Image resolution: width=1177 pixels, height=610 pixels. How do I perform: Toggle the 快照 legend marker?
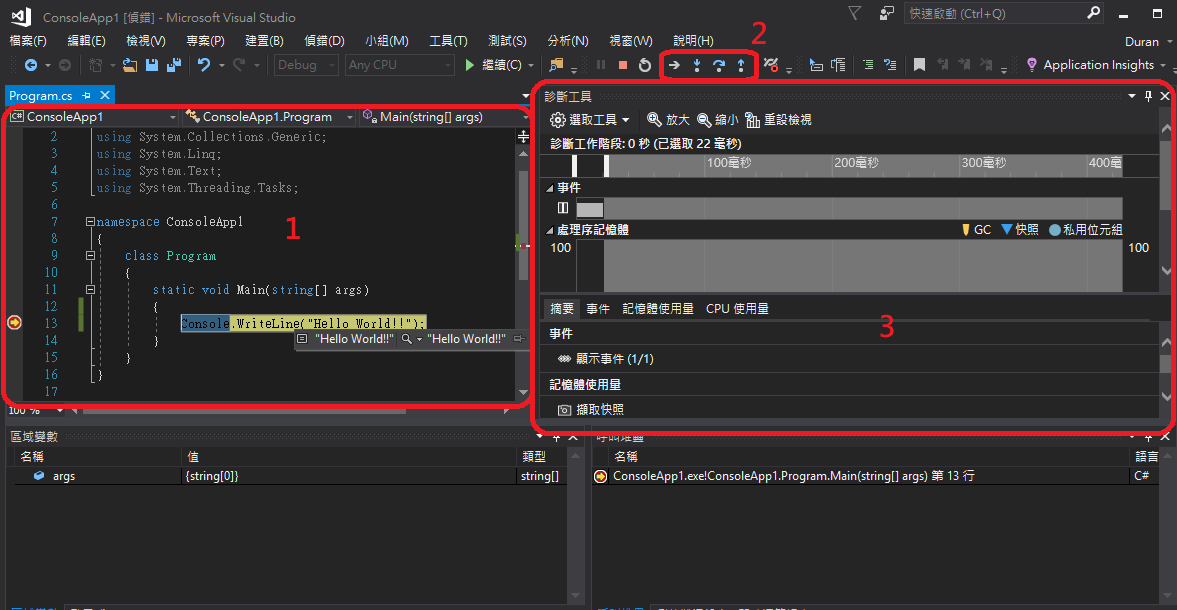click(1007, 230)
